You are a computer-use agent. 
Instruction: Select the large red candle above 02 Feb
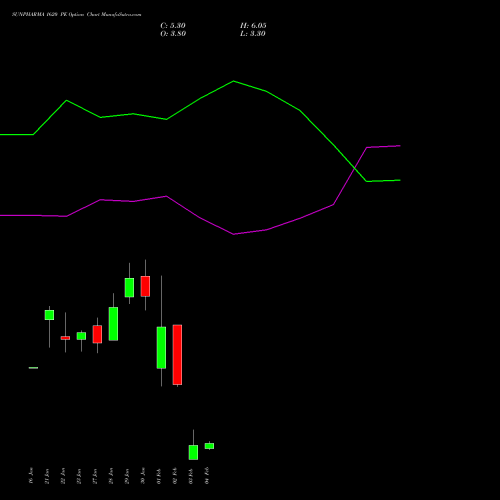177,355
